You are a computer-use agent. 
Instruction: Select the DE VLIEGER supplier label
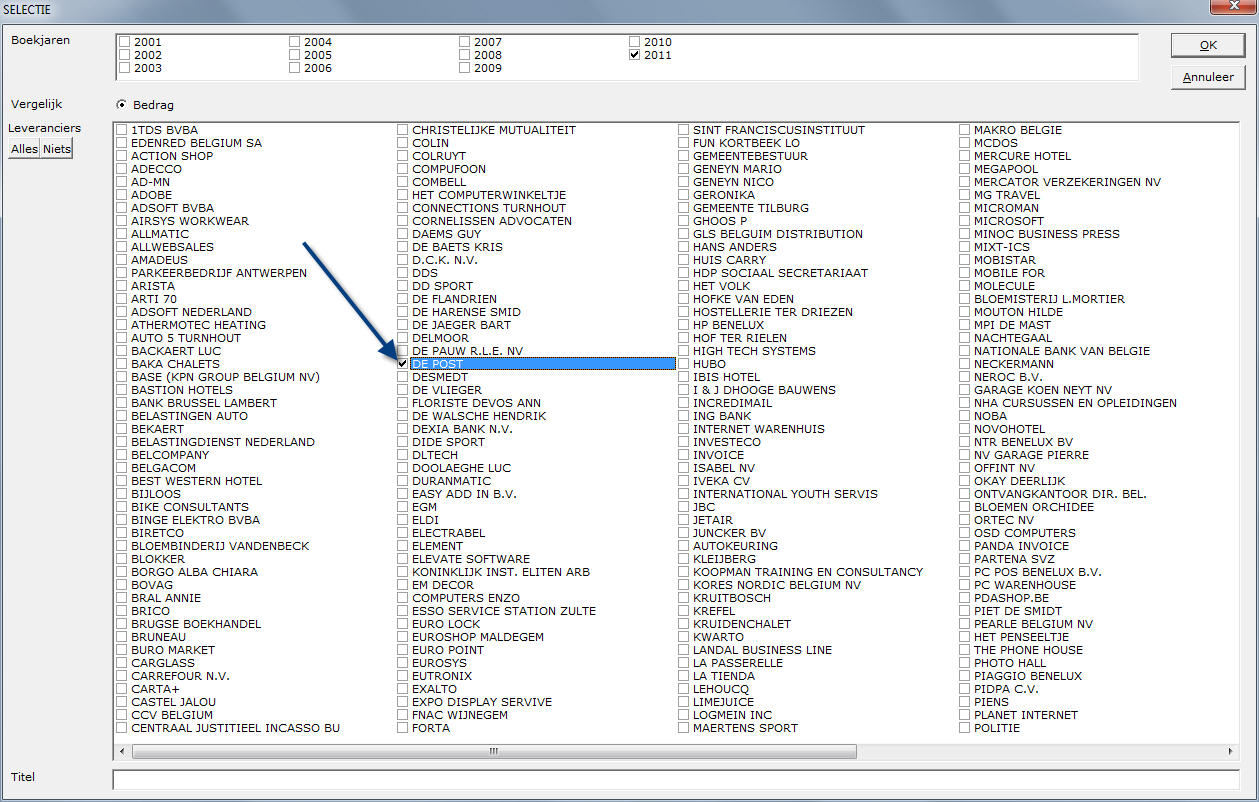(x=447, y=390)
